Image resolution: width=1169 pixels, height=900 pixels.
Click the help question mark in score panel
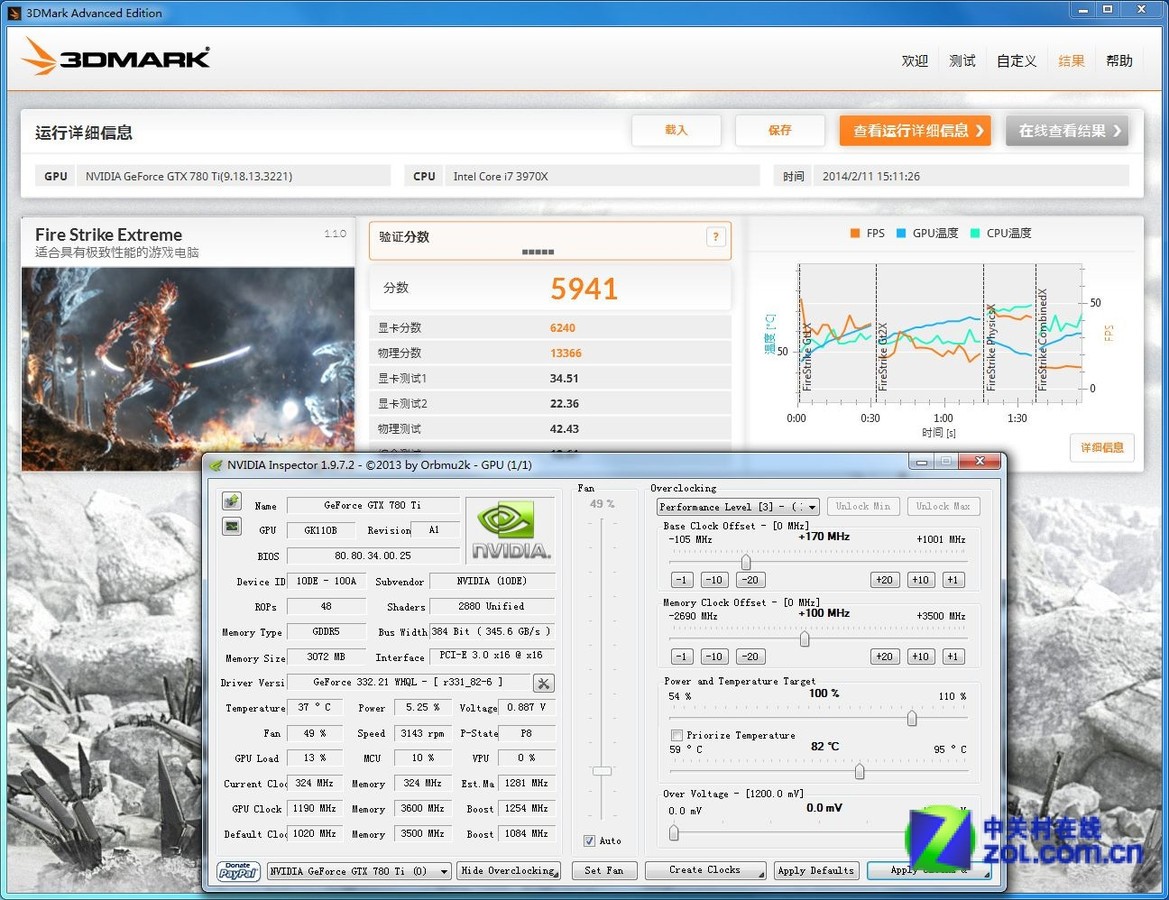pos(715,237)
